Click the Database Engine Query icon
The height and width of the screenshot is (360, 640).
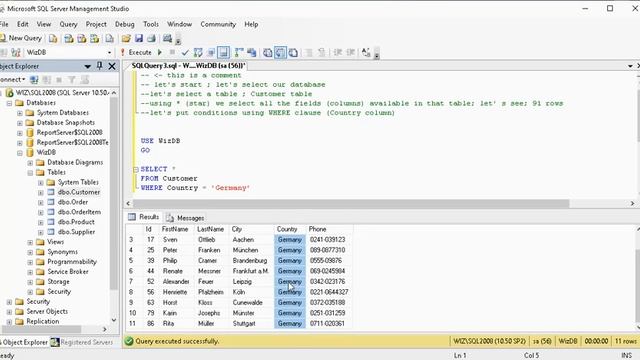53,38
